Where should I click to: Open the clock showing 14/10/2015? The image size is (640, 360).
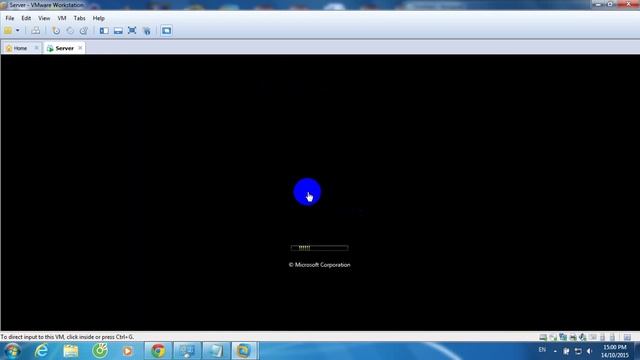(614, 351)
